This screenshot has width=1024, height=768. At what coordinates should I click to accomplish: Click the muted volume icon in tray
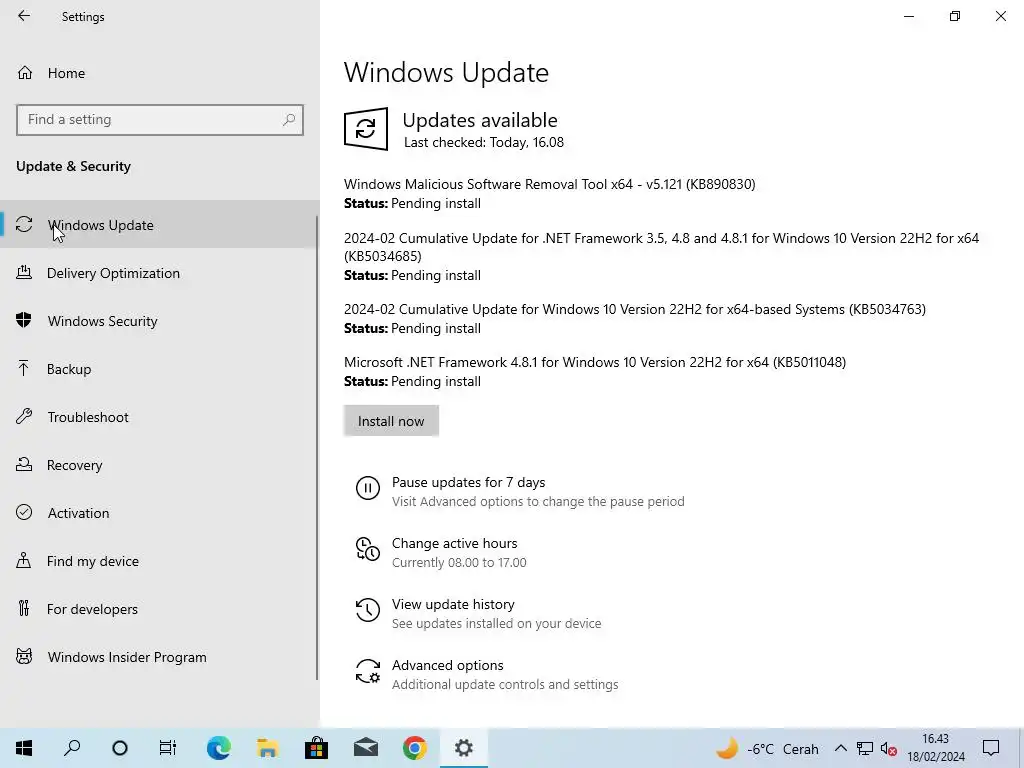coord(888,749)
